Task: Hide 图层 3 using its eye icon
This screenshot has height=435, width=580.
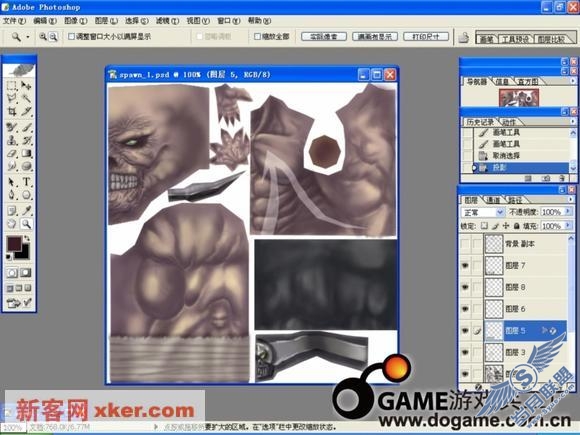Action: coord(465,352)
